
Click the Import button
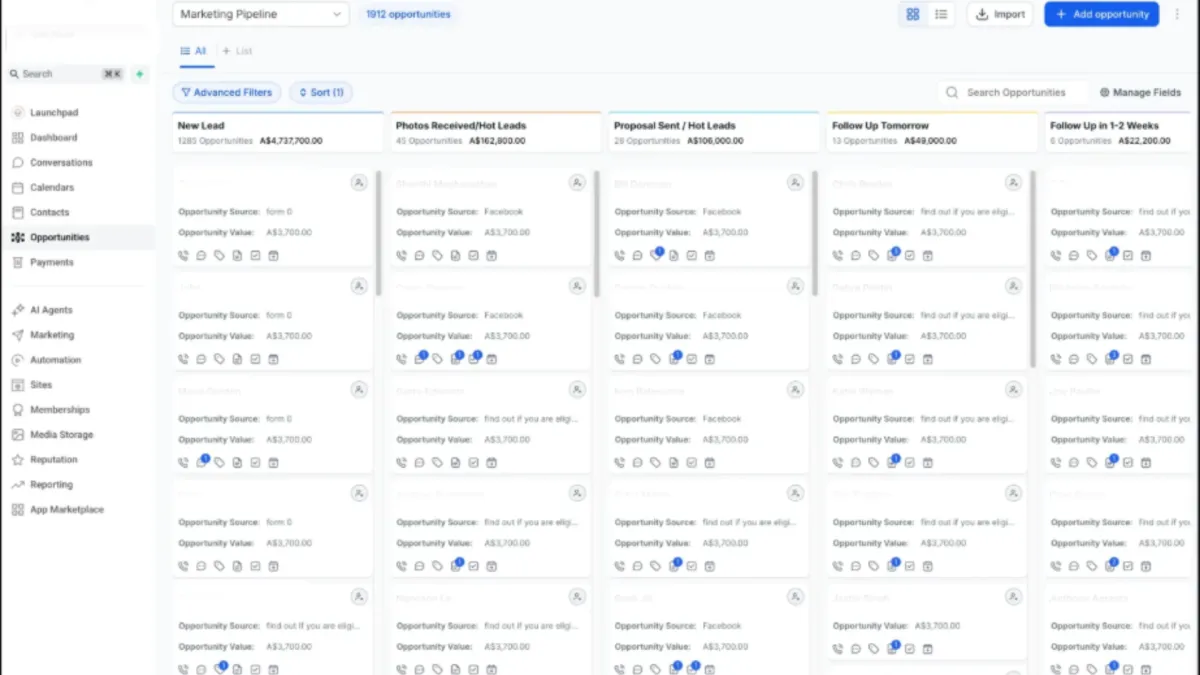click(x=1000, y=14)
